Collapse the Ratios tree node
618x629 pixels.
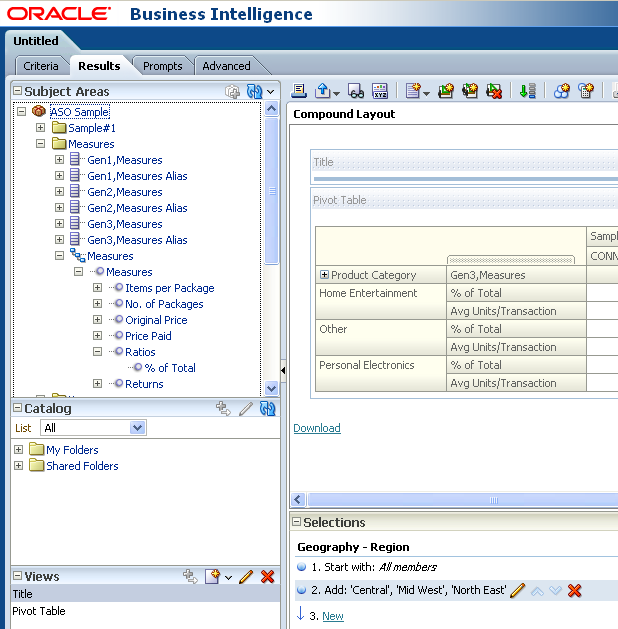pyautogui.click(x=97, y=351)
